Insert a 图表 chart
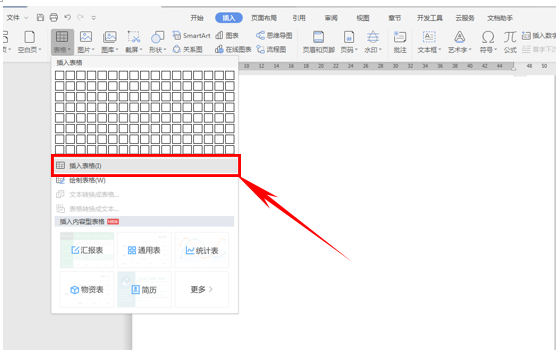 227,35
